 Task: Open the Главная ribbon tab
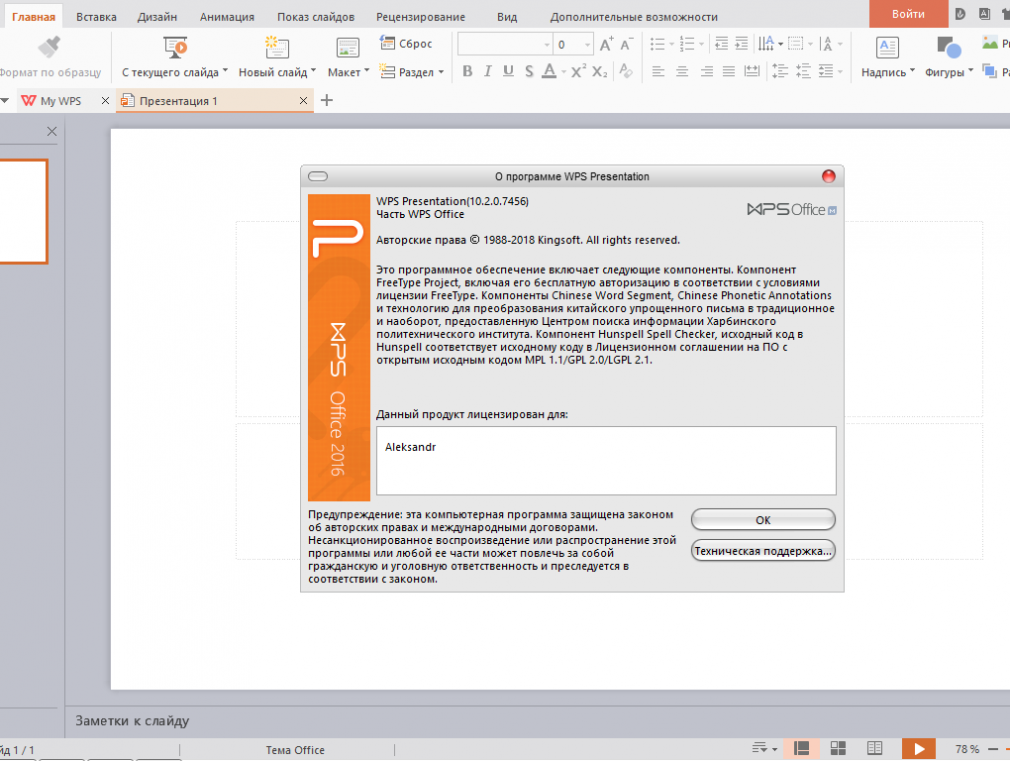click(33, 17)
